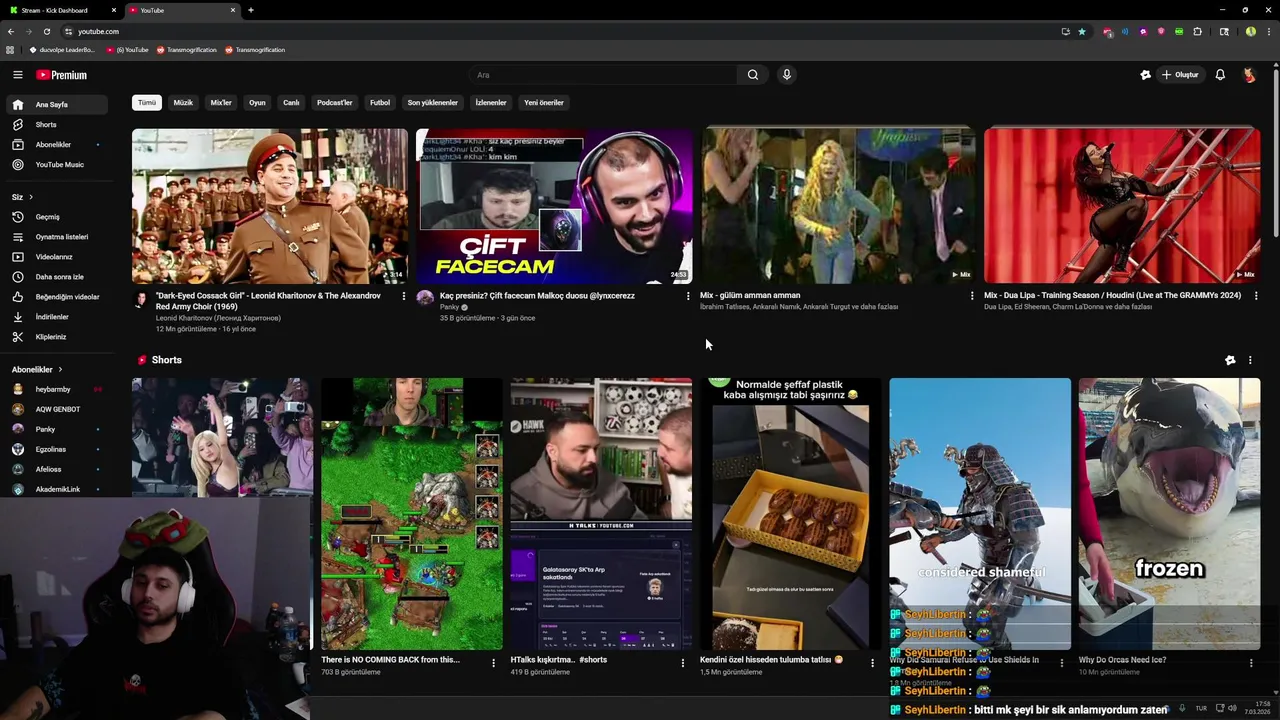Open the hamburger guide menu beside the YouTube logo
The width and height of the screenshot is (1280, 720).
tap(17, 75)
